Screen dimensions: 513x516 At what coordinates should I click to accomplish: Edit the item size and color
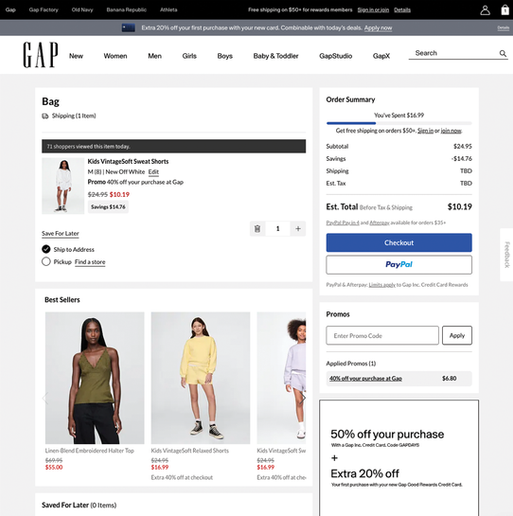(x=153, y=172)
